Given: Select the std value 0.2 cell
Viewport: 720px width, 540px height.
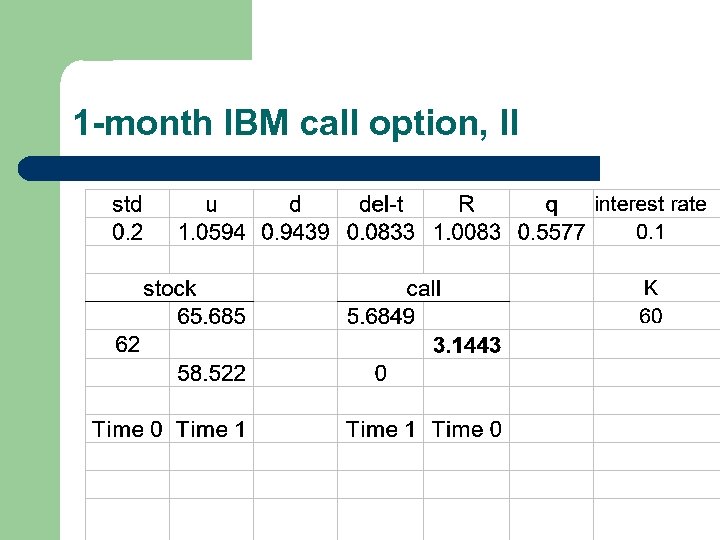Looking at the screenshot, I should [x=127, y=232].
